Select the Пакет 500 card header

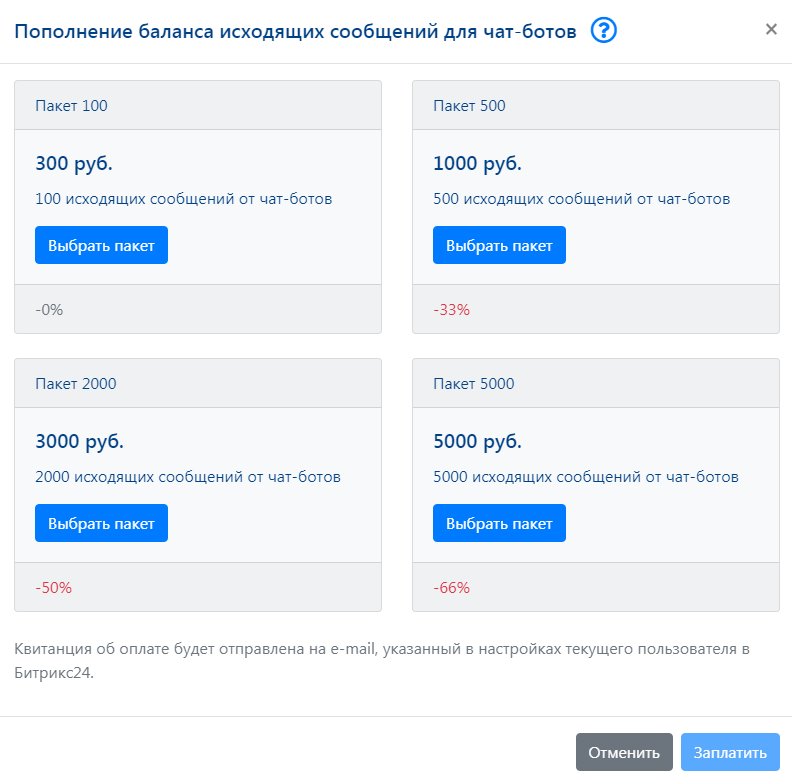point(596,106)
